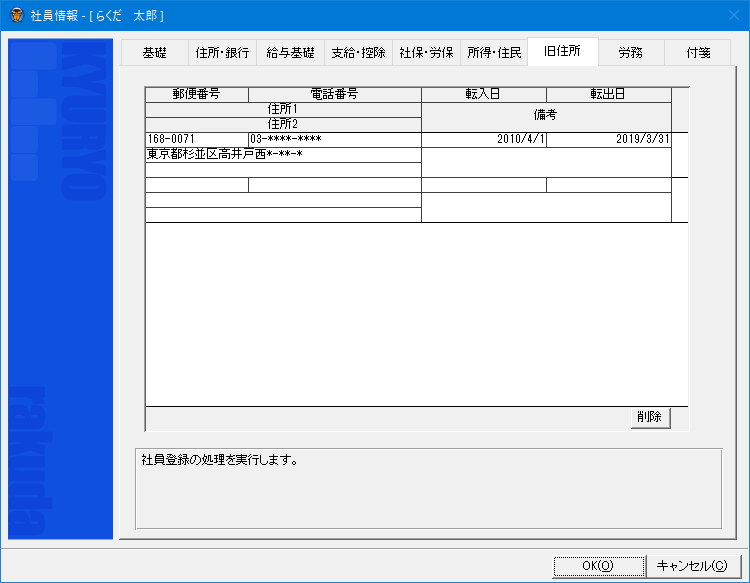Click move-out date 2019/3/31

609,140
